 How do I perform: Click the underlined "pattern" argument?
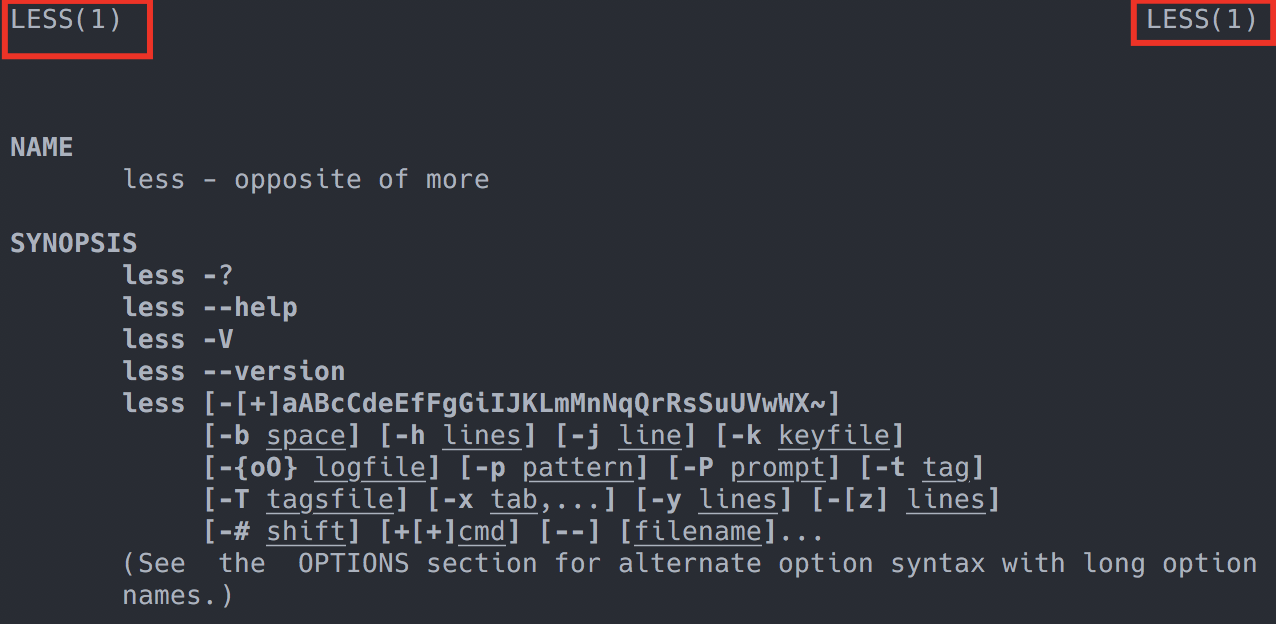[577, 468]
